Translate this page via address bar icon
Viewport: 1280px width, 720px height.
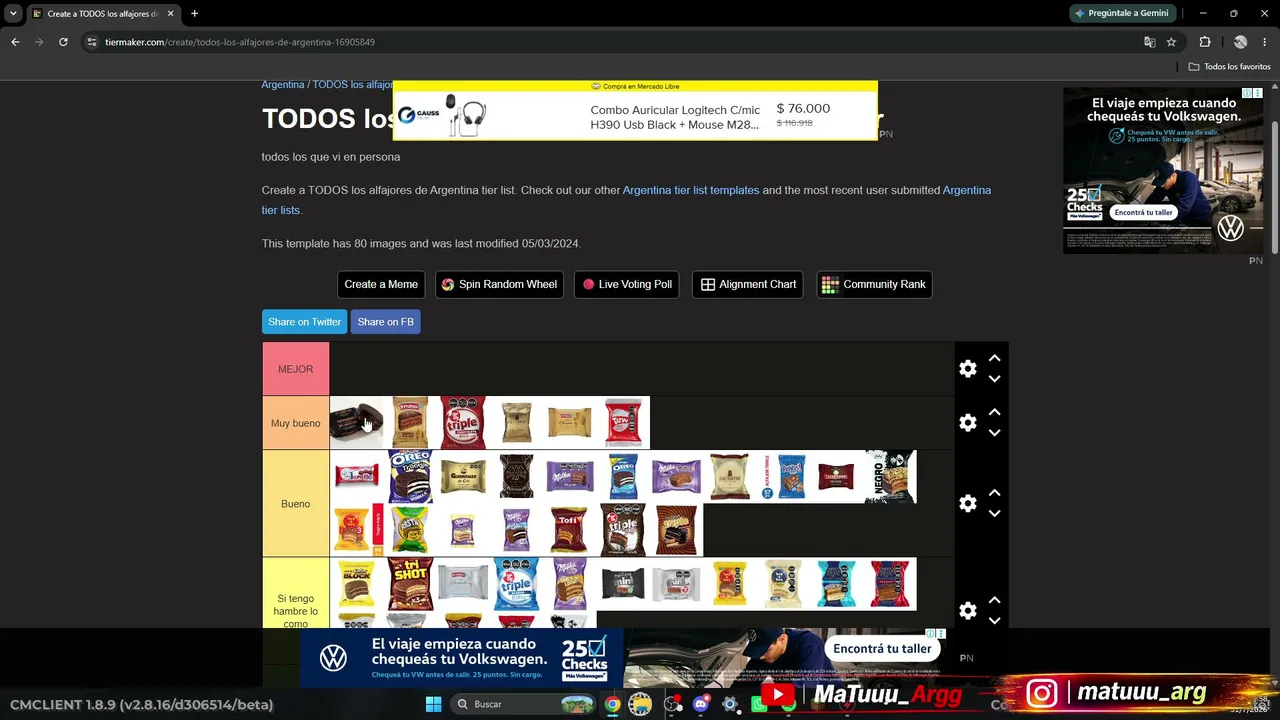[1149, 42]
